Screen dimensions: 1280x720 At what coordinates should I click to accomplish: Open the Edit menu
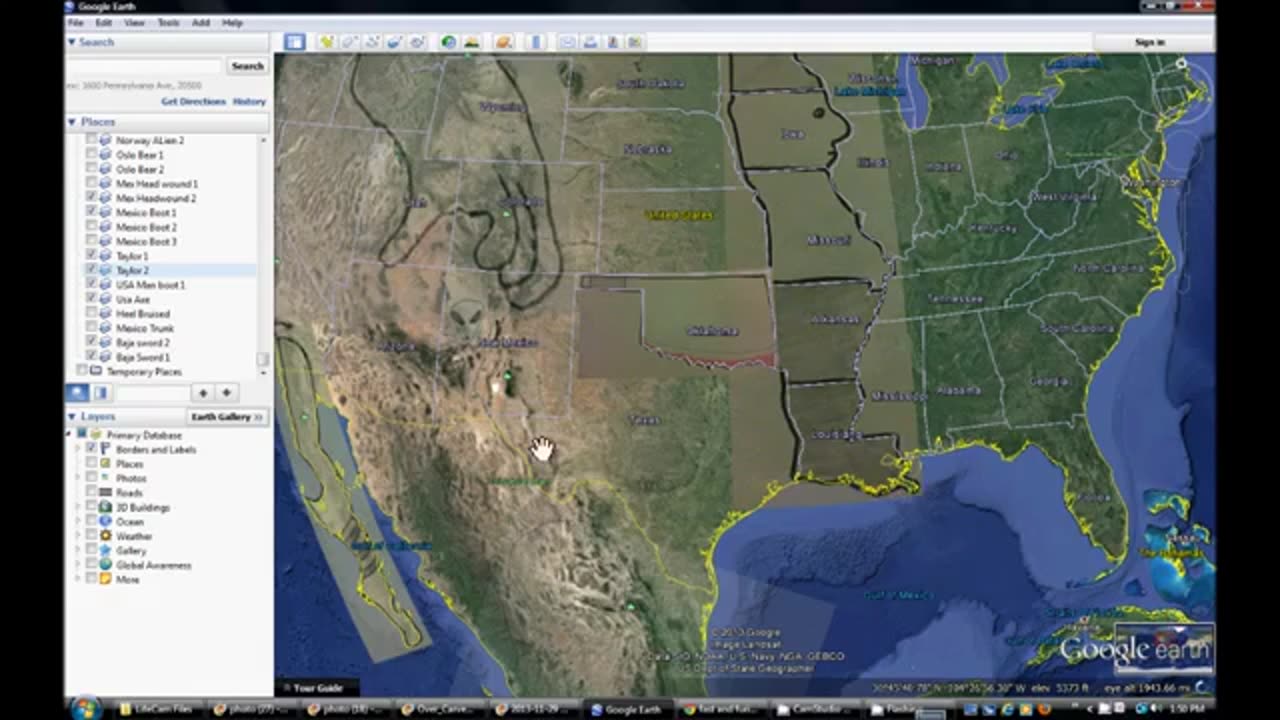[x=104, y=22]
